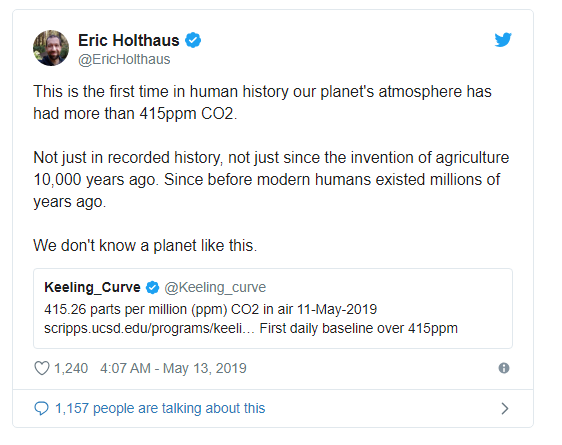The height and width of the screenshot is (445, 562).
Task: Click Keeling_Curve verified badge
Action: point(152,287)
